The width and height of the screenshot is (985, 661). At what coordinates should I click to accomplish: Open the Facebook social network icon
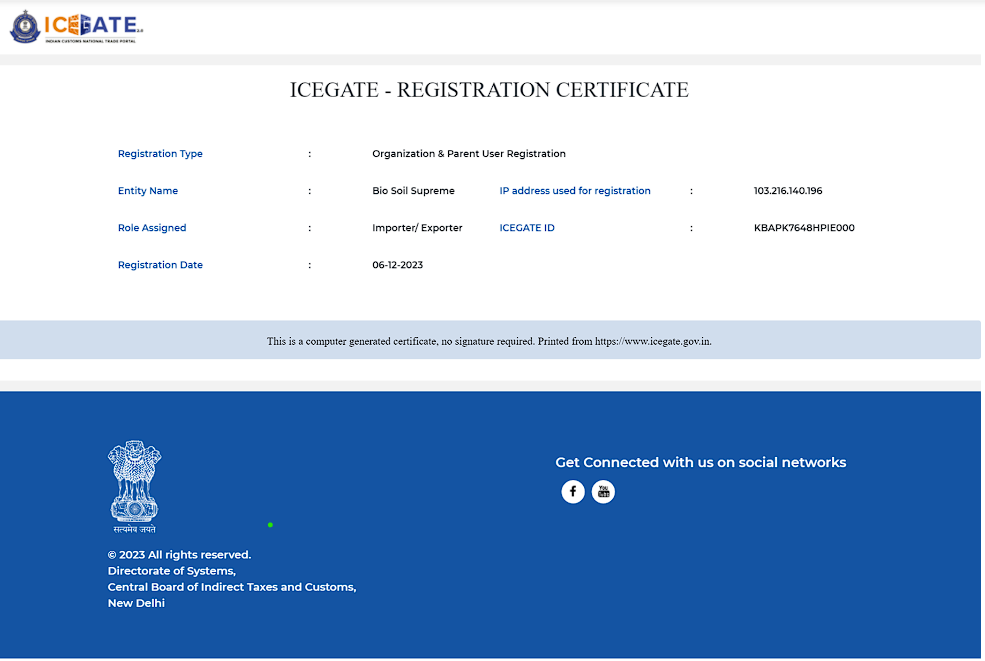point(572,491)
